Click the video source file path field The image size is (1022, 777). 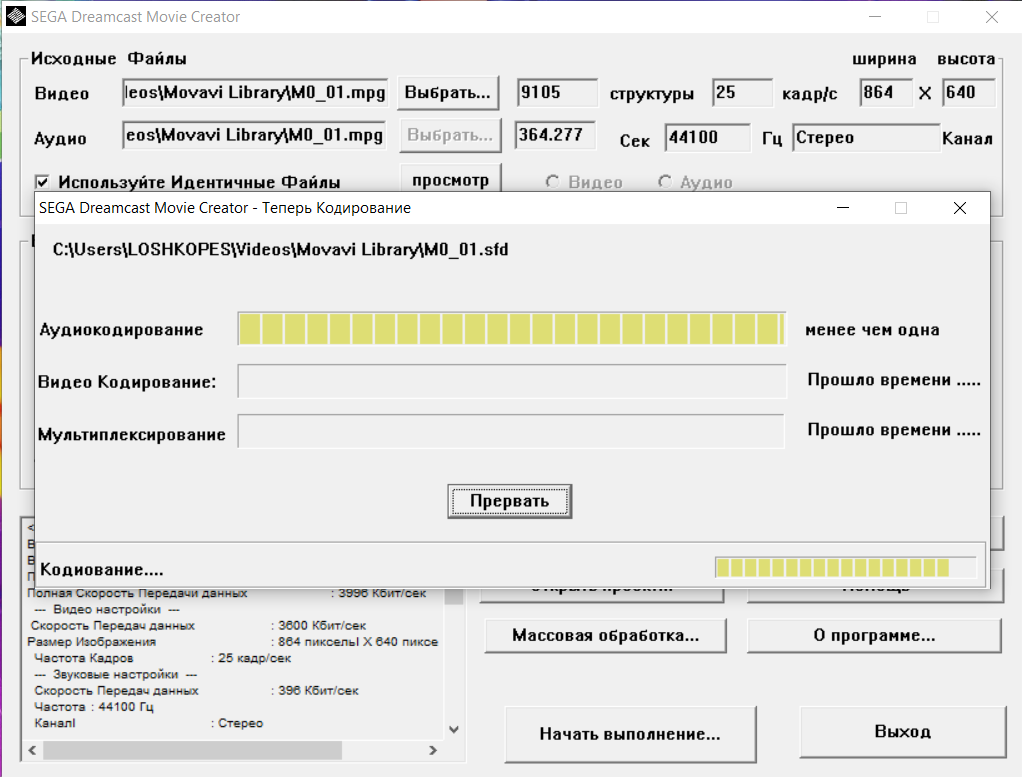(x=255, y=93)
